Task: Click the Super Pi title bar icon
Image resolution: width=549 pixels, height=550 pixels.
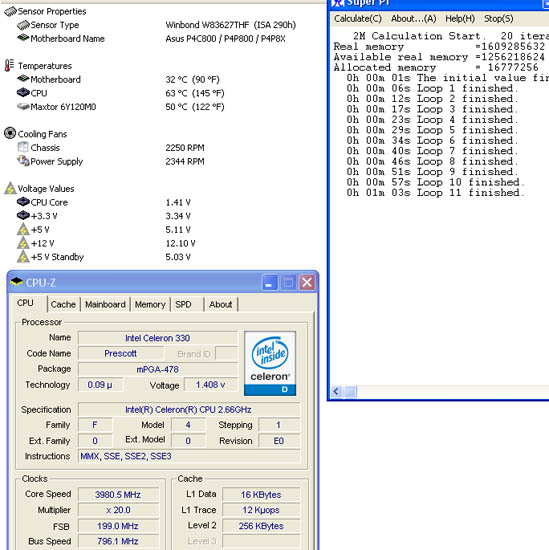Action: pos(338,3)
